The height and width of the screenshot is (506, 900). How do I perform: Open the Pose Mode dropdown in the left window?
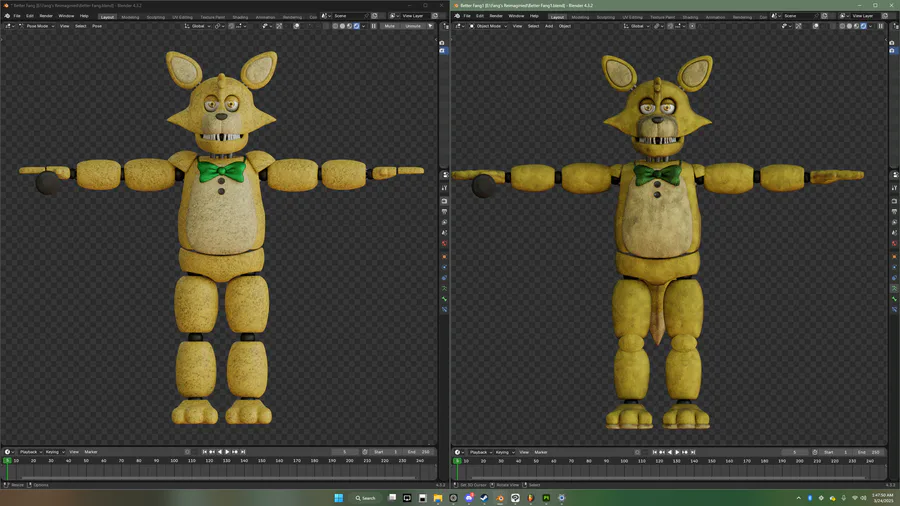pos(37,26)
